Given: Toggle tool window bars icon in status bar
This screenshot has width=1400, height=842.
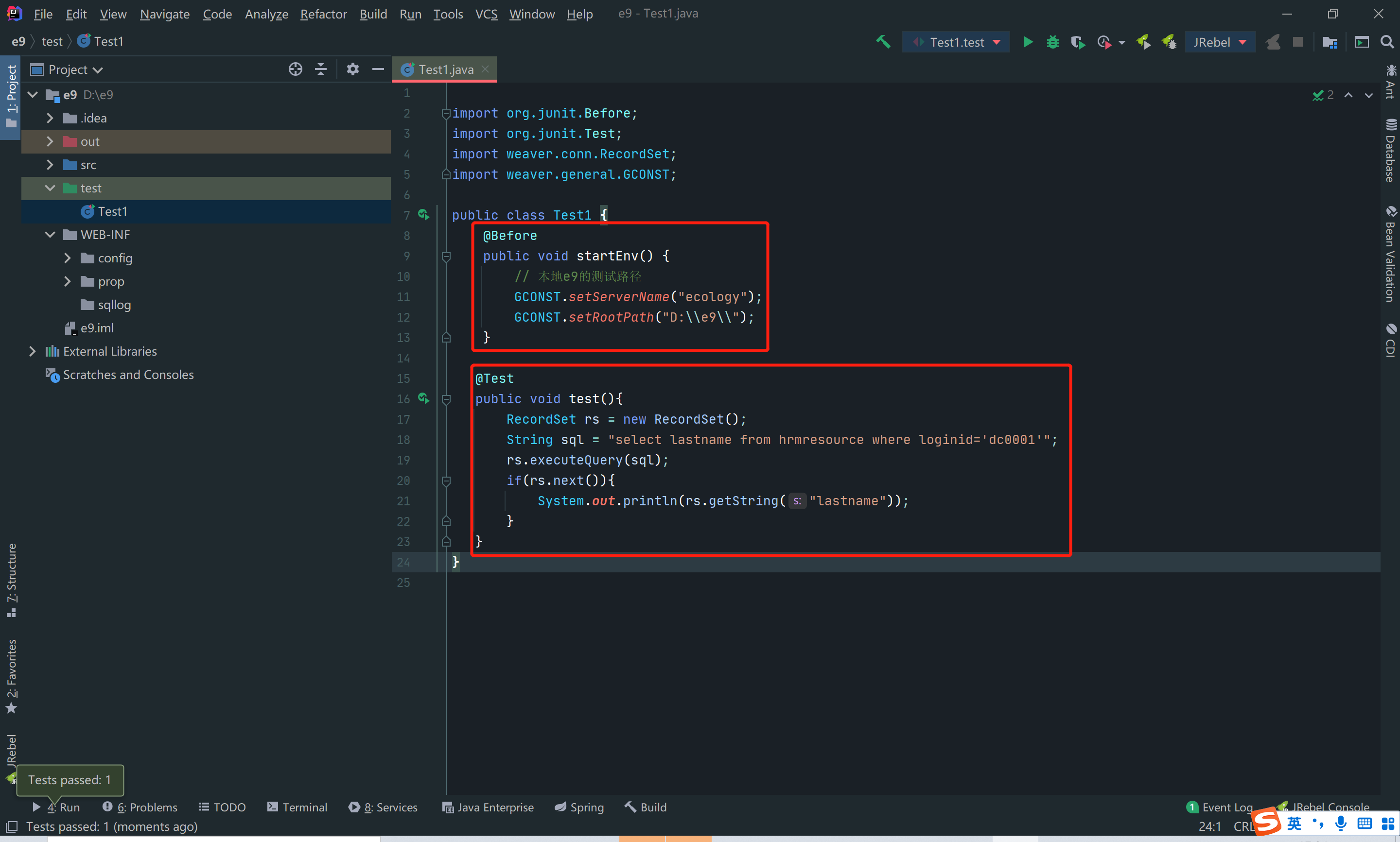Looking at the screenshot, I should pyautogui.click(x=11, y=826).
